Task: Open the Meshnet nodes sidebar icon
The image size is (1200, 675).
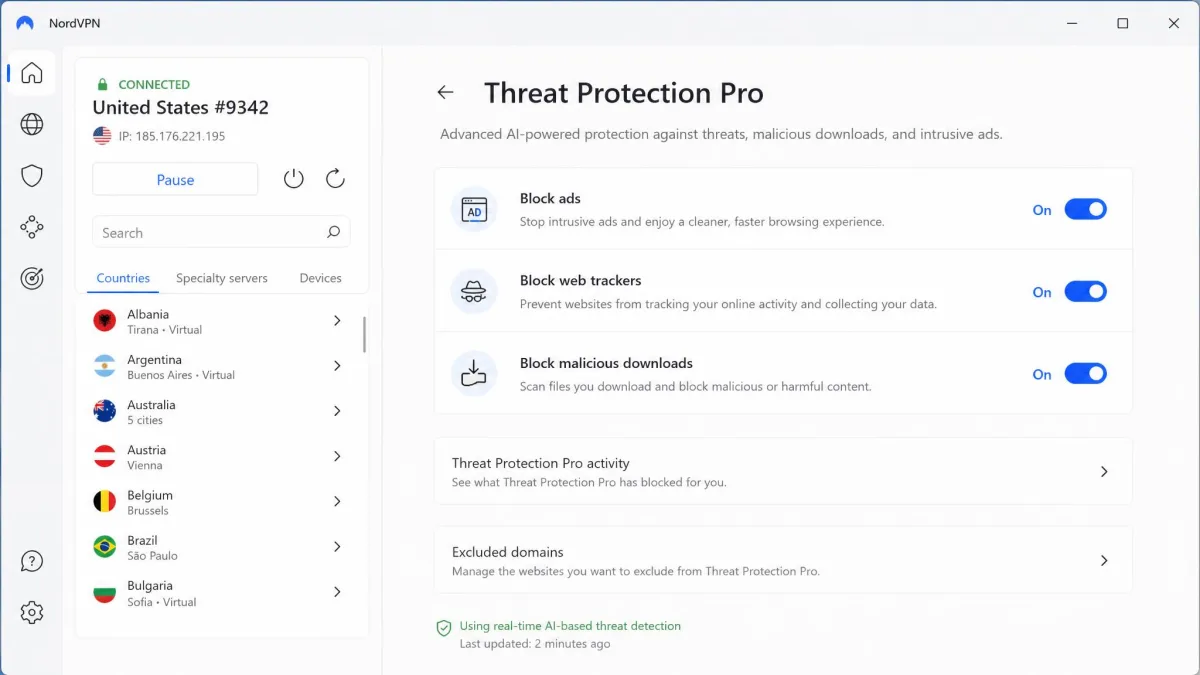Action: click(x=32, y=227)
